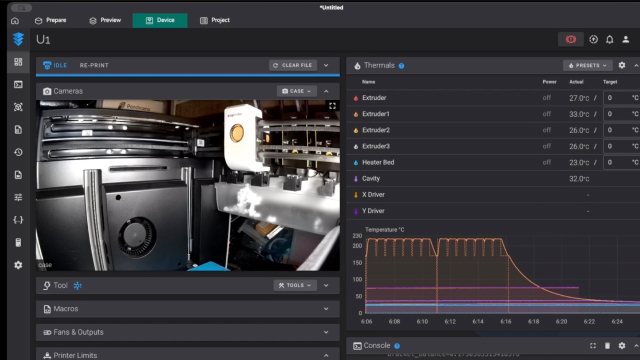The width and height of the screenshot is (640, 360).
Task: Click the CLEAR FILE button
Action: [x=293, y=65]
